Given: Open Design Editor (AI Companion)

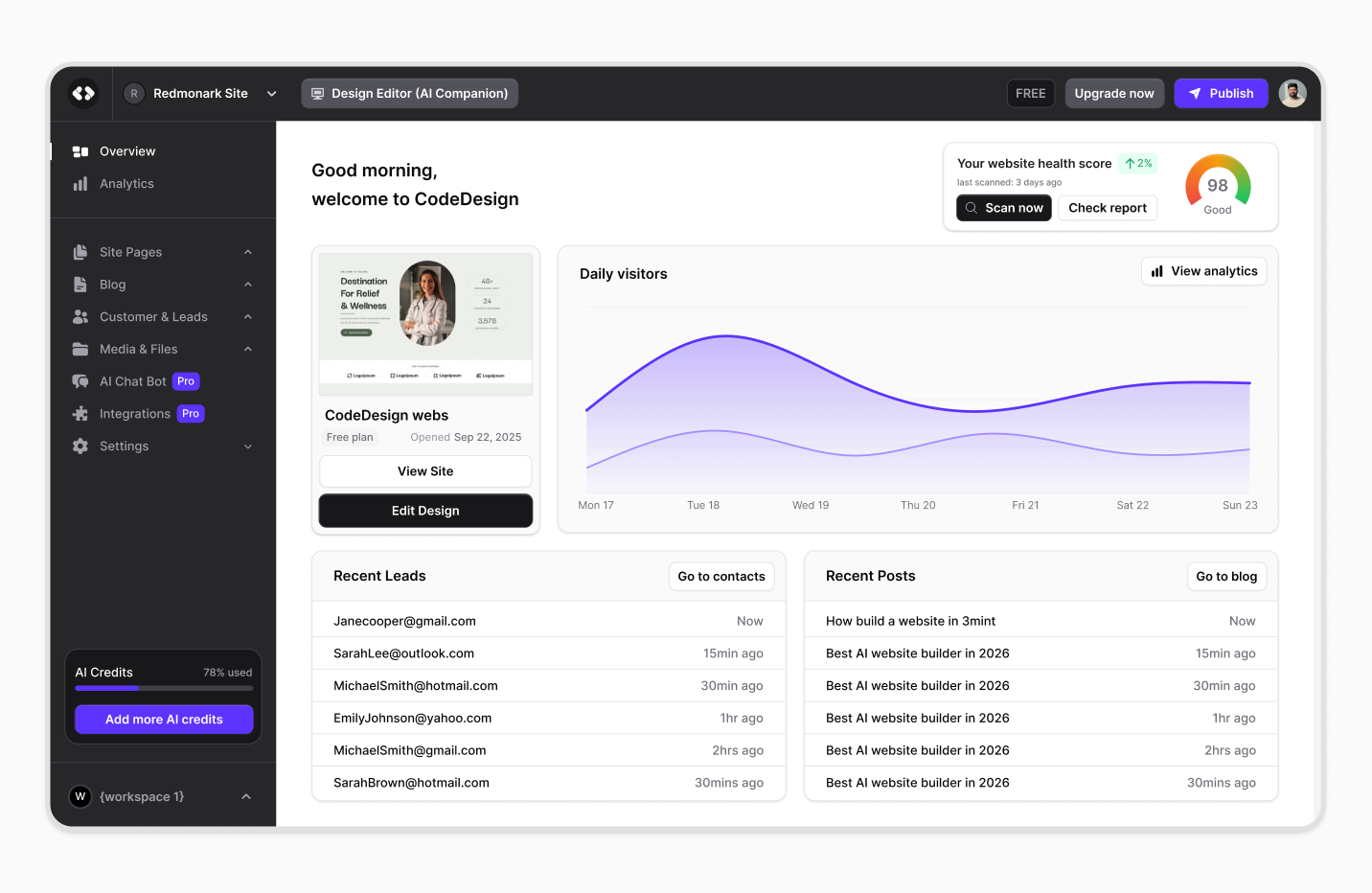Looking at the screenshot, I should pos(410,93).
